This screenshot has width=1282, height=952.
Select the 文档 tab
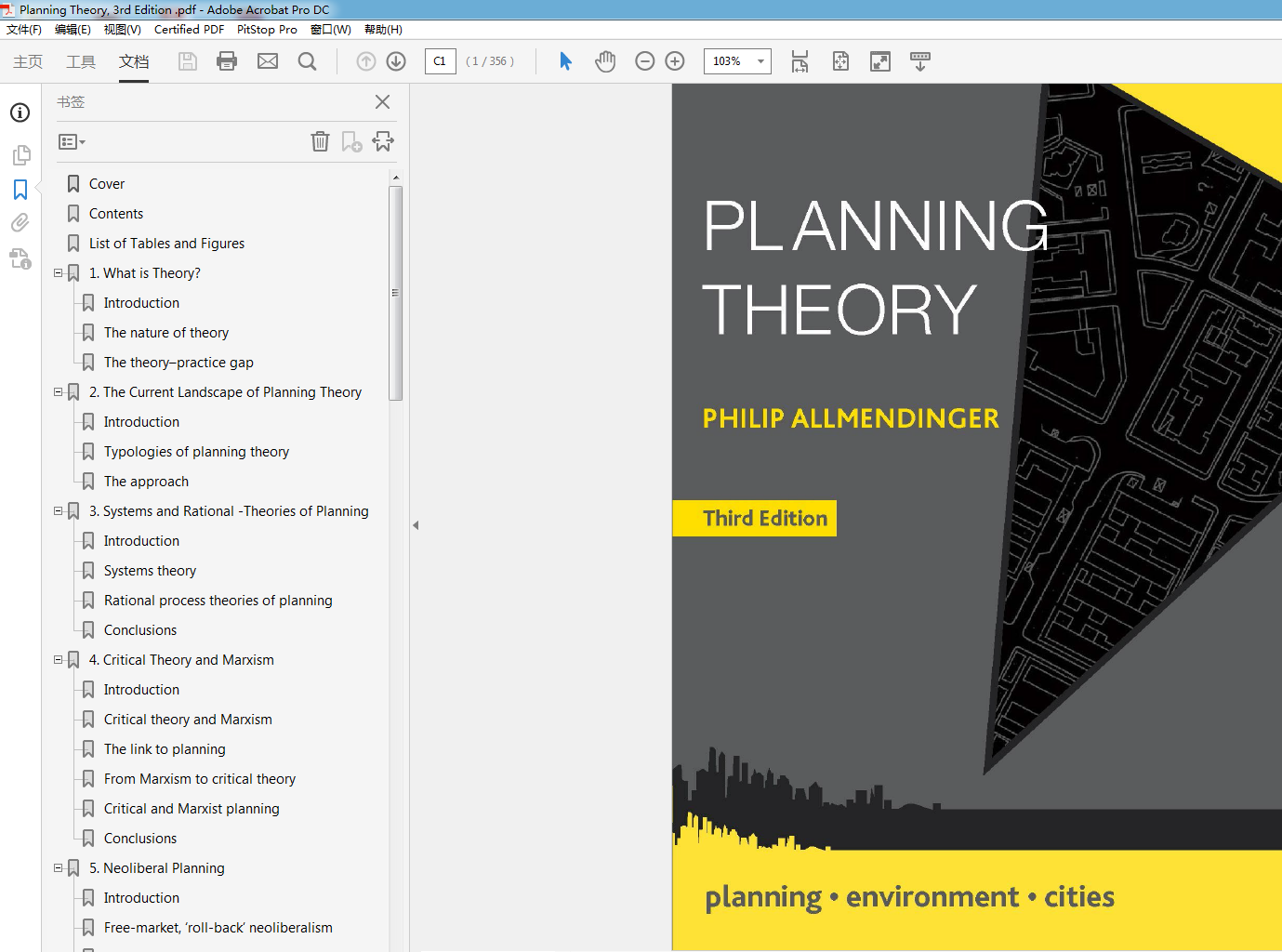click(134, 61)
